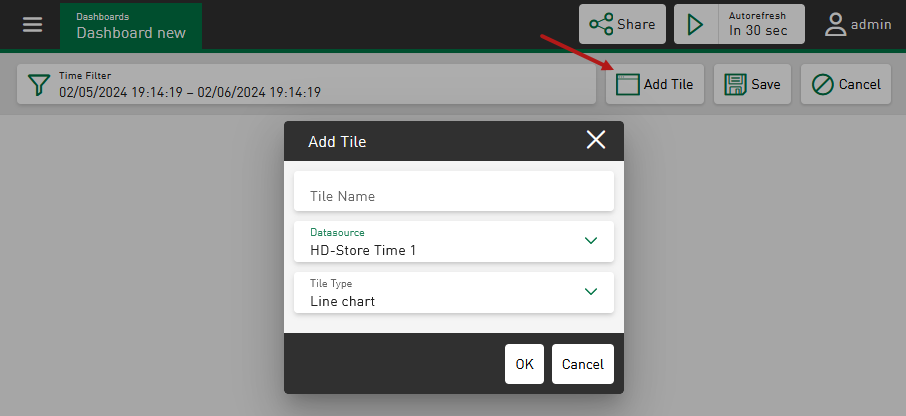
Task: Click OK in the Add Tile dialog
Action: pos(524,364)
